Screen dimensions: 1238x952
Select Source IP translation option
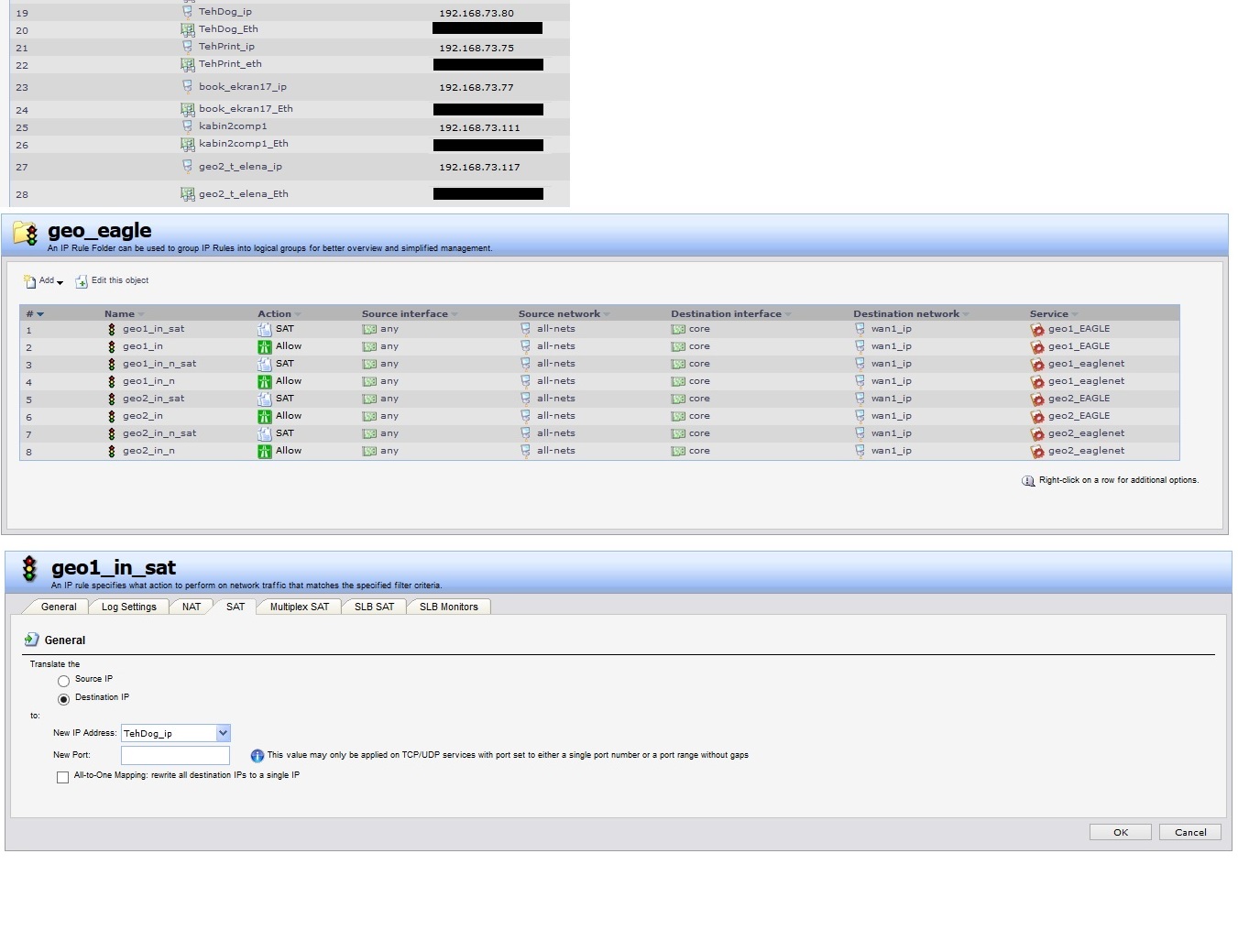point(63,681)
